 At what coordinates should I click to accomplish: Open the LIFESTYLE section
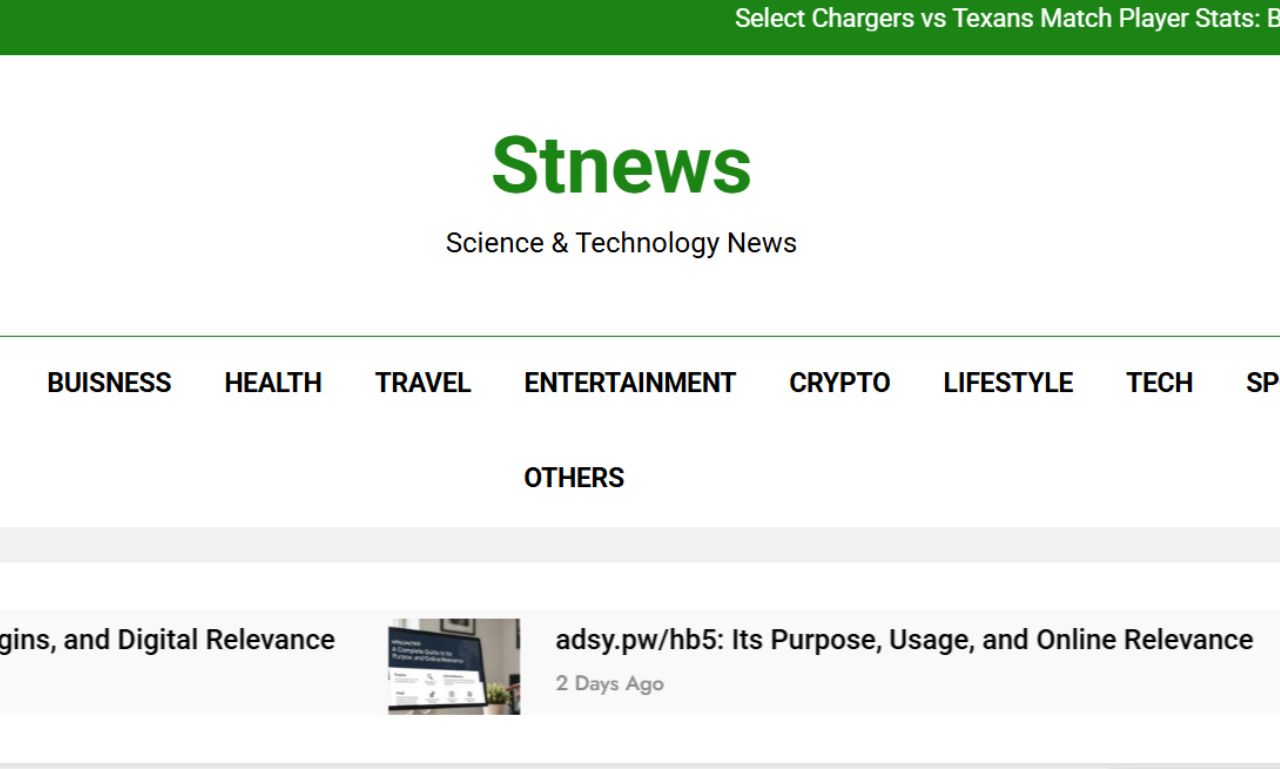(1008, 383)
